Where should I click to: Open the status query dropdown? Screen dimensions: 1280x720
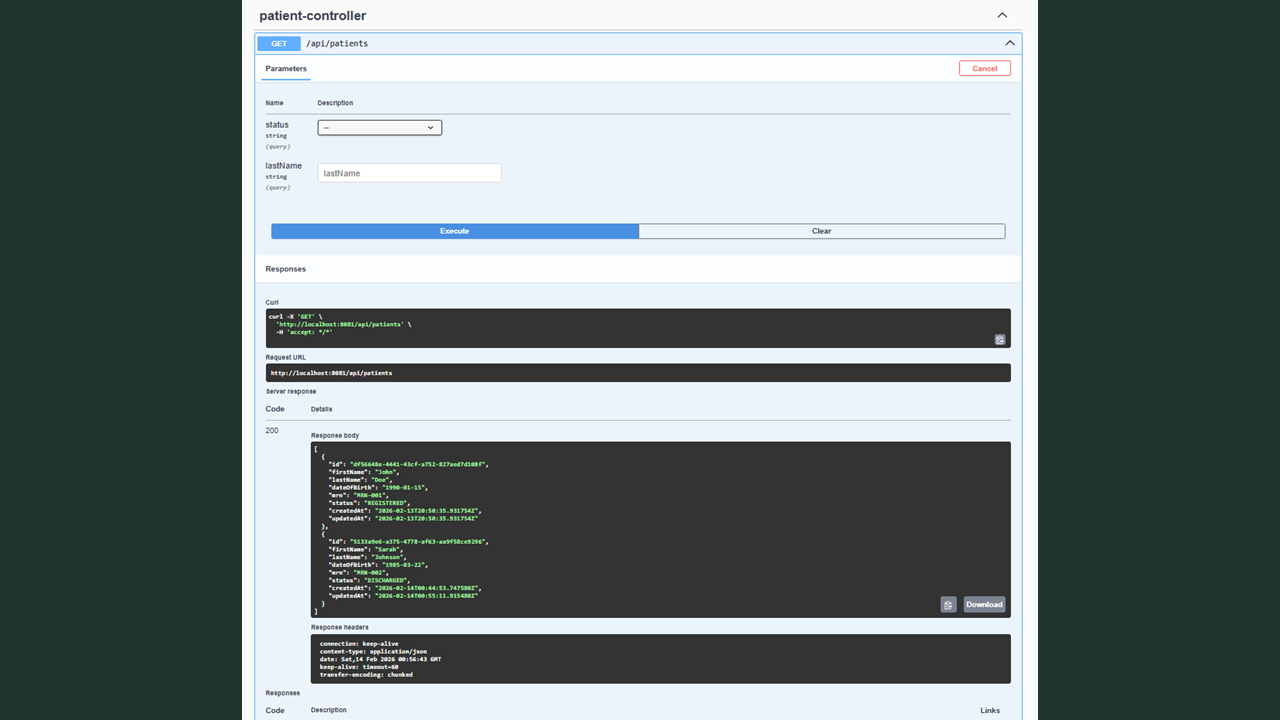coord(380,128)
